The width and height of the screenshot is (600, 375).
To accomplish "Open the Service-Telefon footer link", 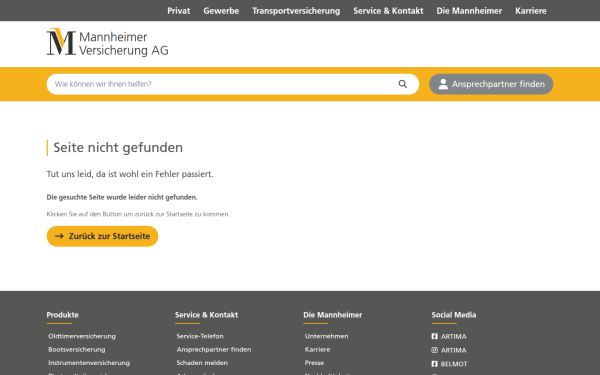I will point(200,336).
